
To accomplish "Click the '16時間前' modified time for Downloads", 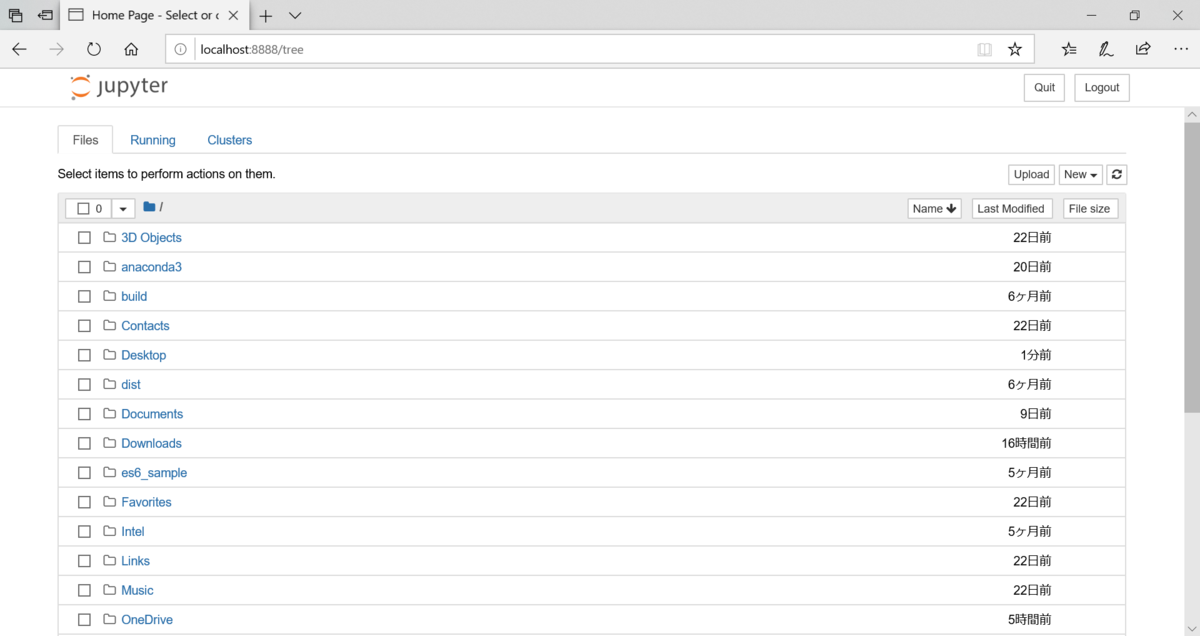I will tap(1026, 443).
